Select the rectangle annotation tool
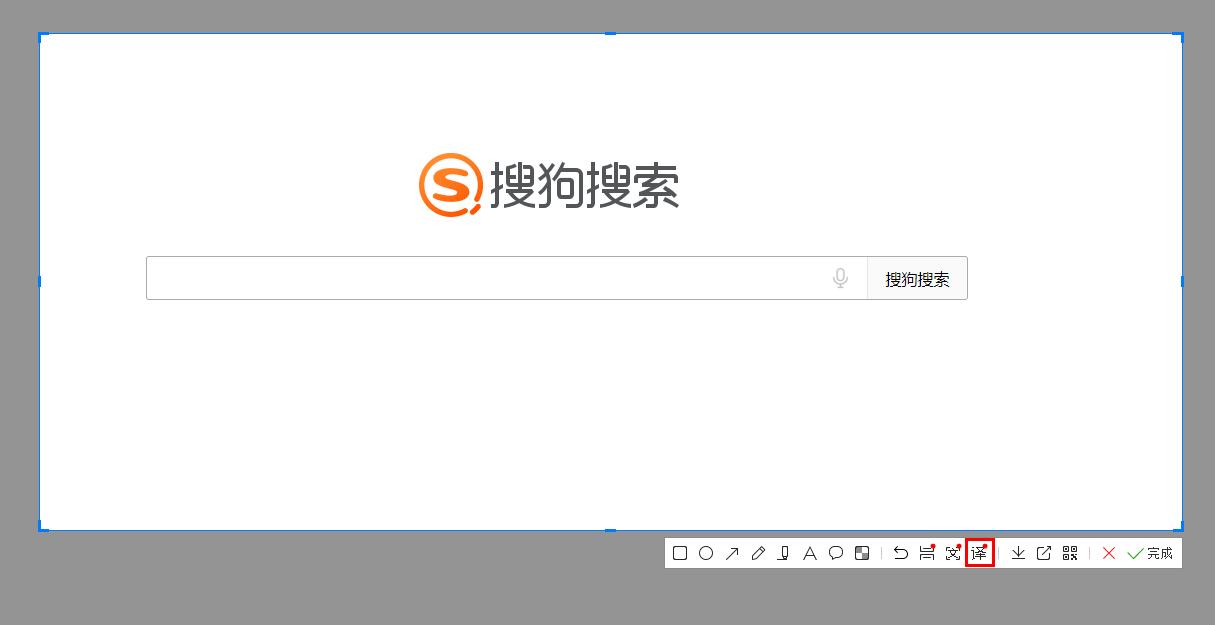The image size is (1215, 625). tap(680, 552)
